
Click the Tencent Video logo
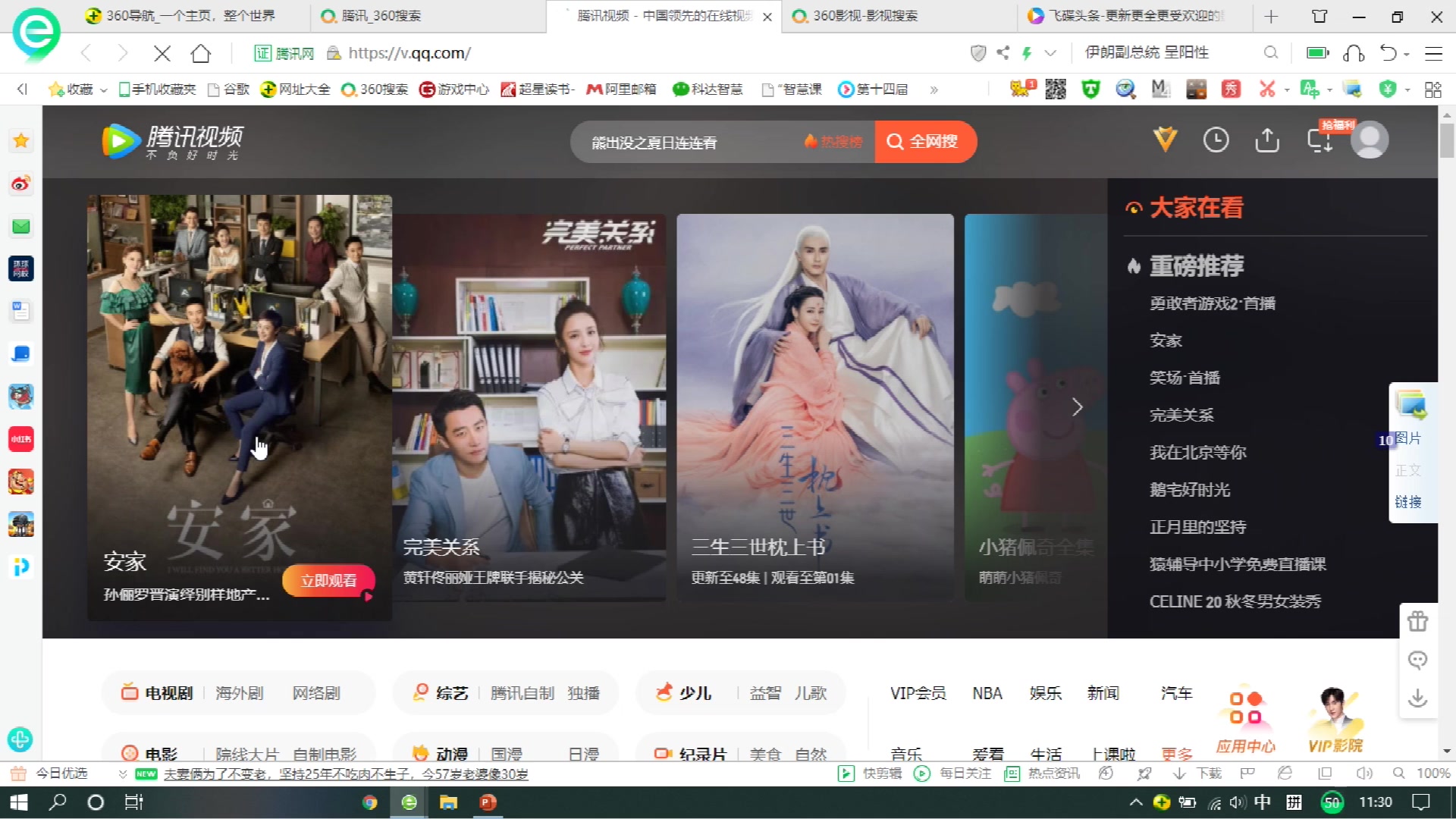click(173, 141)
